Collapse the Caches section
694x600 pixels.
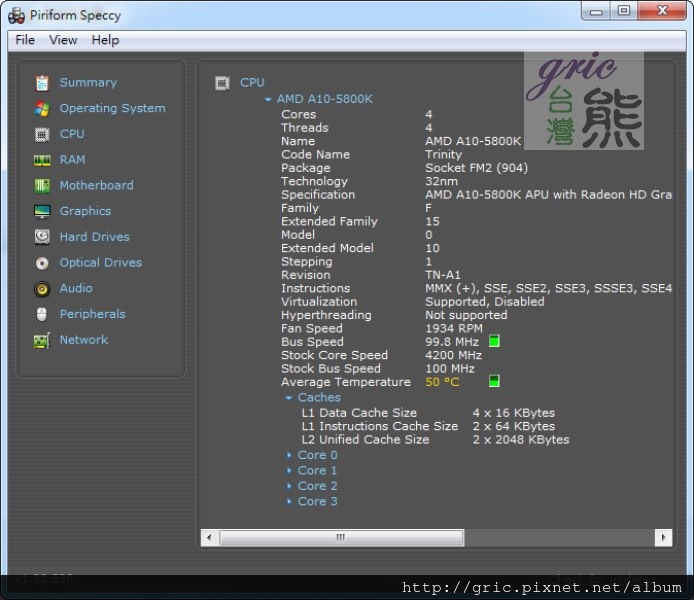tap(289, 398)
